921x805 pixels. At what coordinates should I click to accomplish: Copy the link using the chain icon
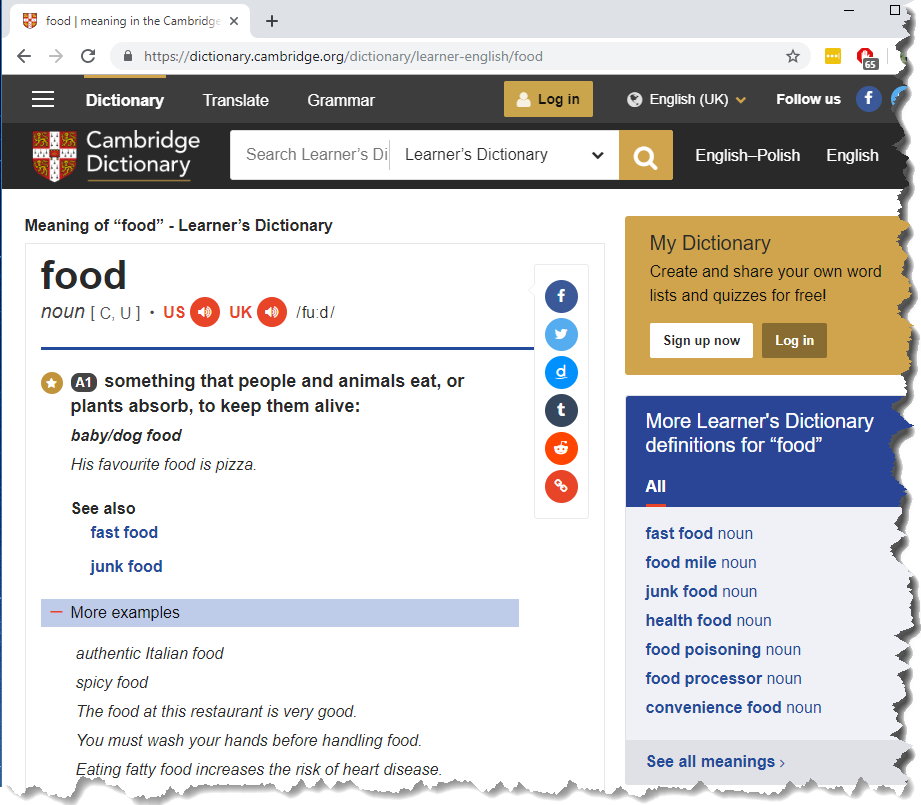pyautogui.click(x=561, y=486)
